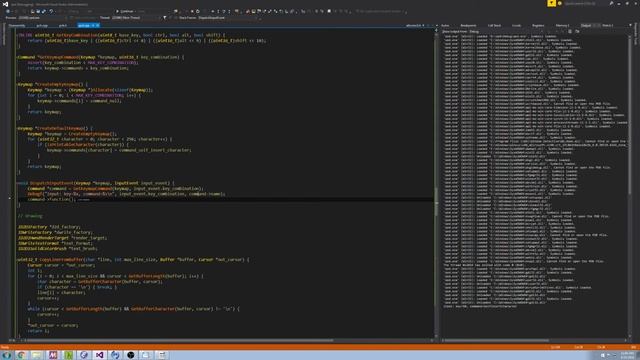Click the Clear All output icon

570,31
